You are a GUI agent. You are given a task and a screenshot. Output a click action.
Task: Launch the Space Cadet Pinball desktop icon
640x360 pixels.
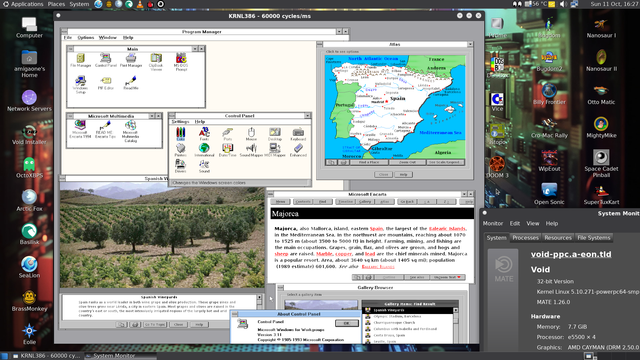click(601, 163)
